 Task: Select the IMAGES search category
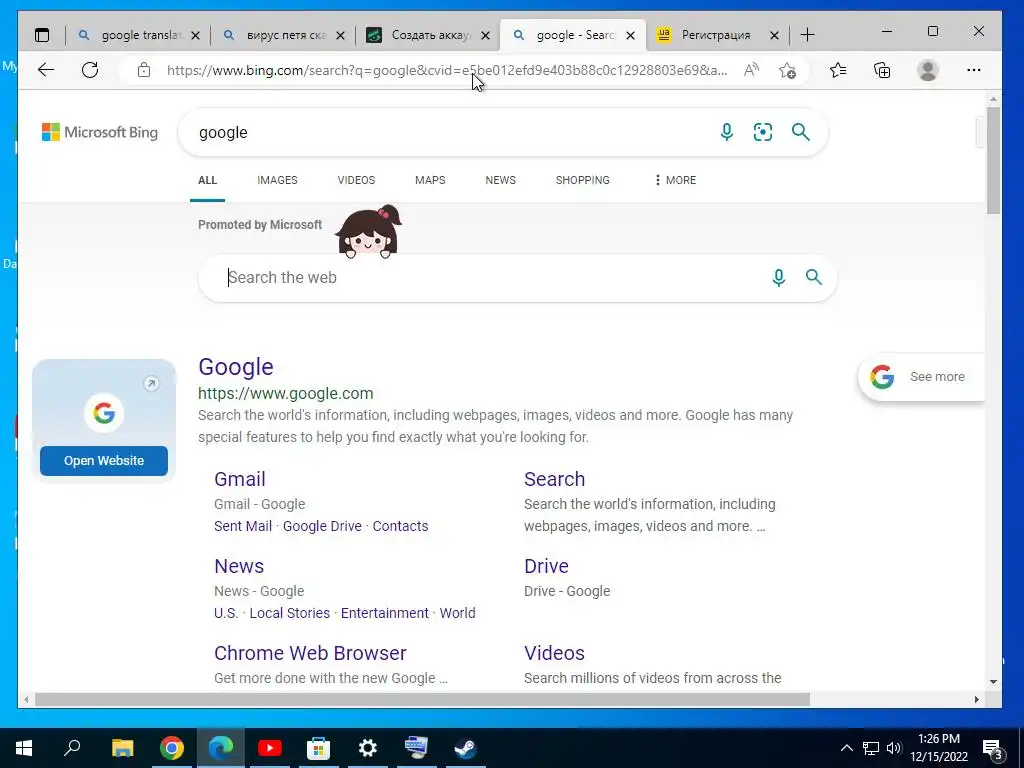coord(277,180)
